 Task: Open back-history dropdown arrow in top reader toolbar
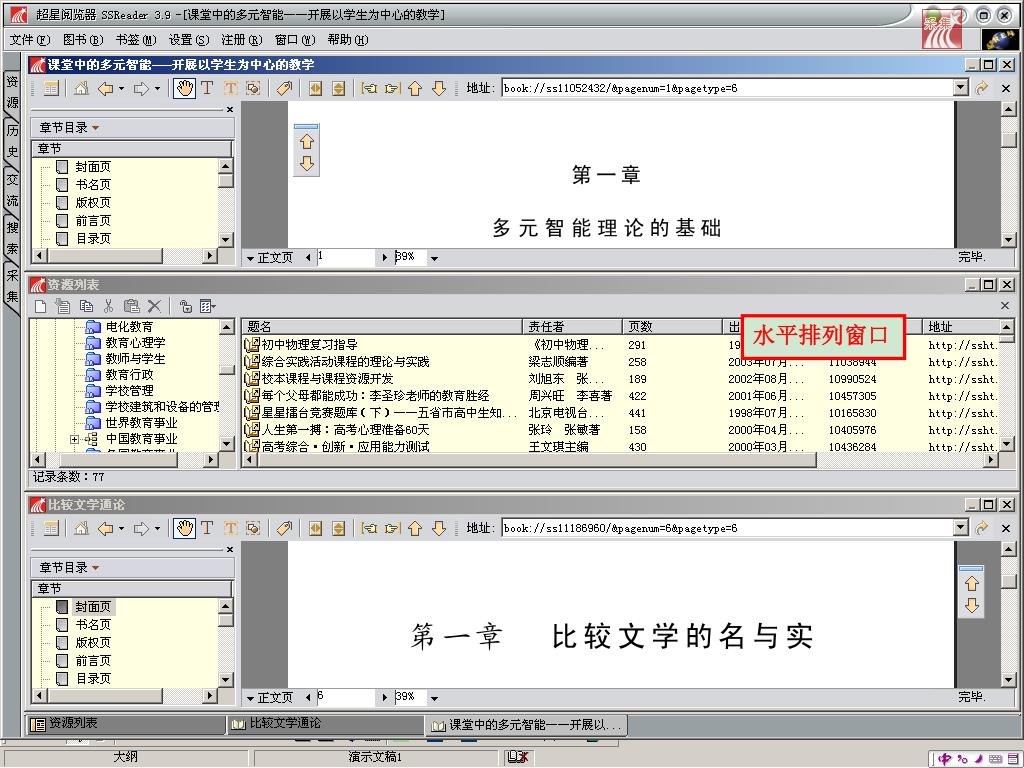[121, 89]
